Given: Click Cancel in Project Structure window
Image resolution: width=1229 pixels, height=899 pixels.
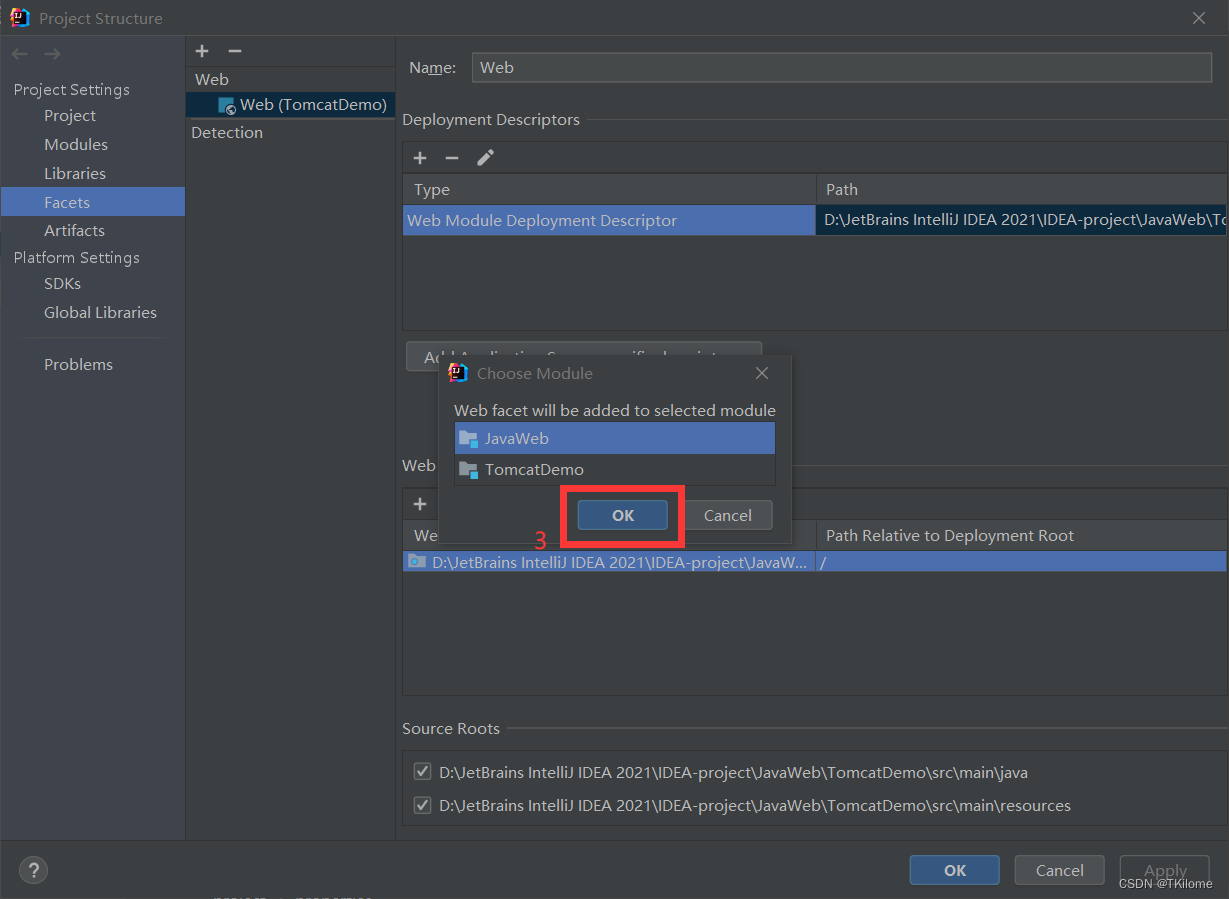Looking at the screenshot, I should point(1060,870).
